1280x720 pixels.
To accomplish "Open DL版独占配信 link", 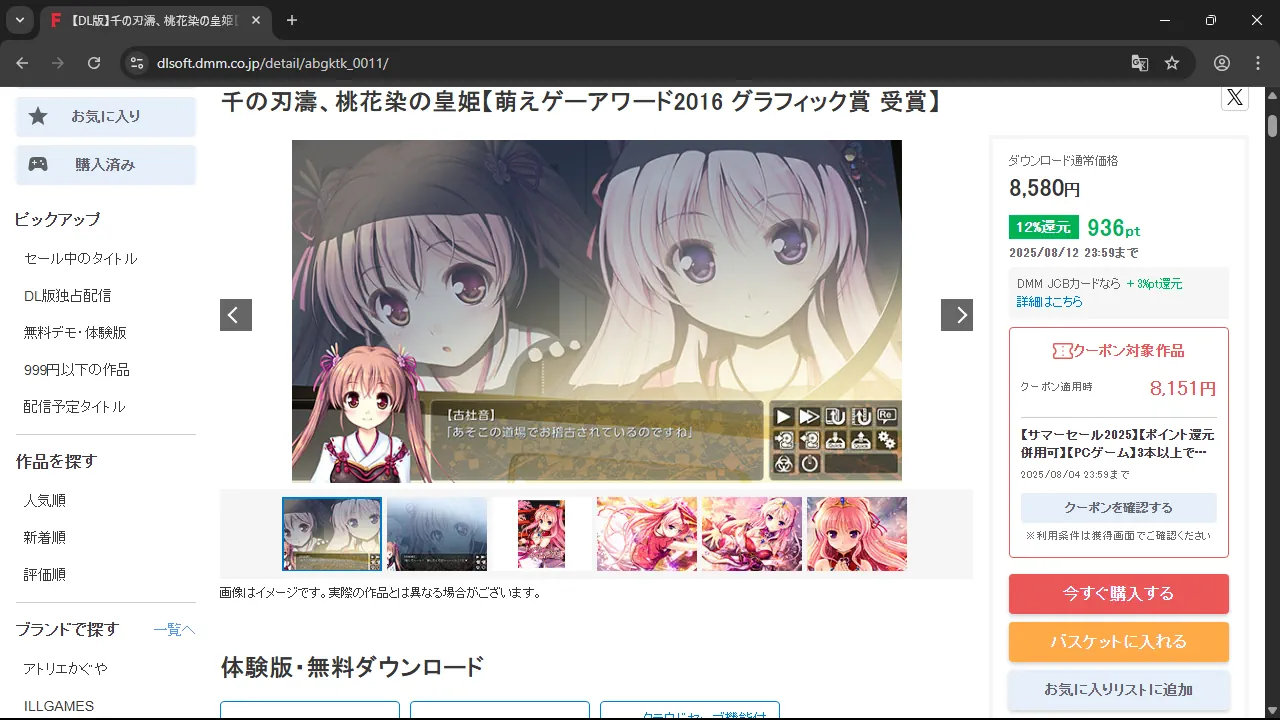I will [67, 295].
